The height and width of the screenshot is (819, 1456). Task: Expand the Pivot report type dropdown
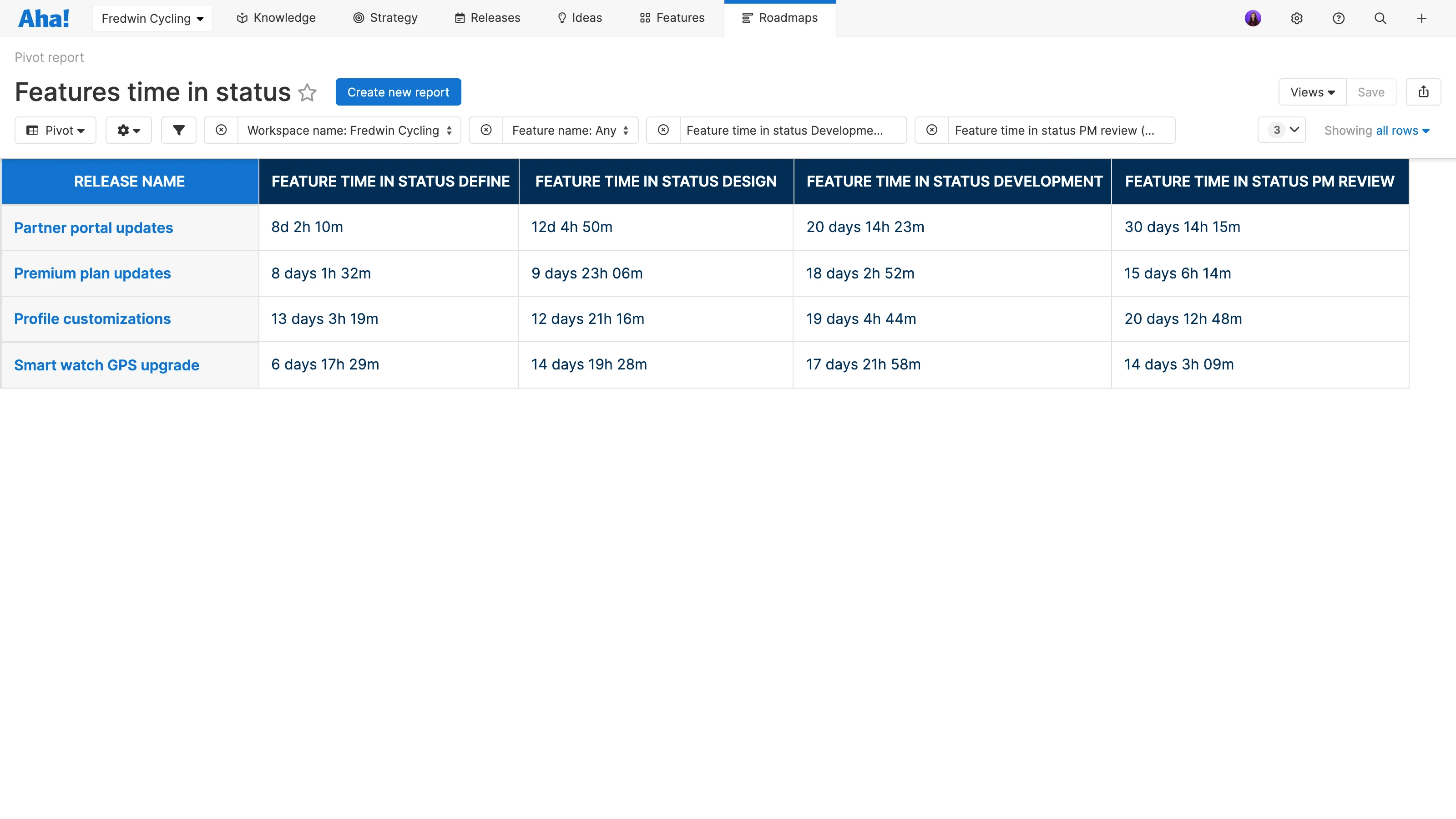coord(56,131)
